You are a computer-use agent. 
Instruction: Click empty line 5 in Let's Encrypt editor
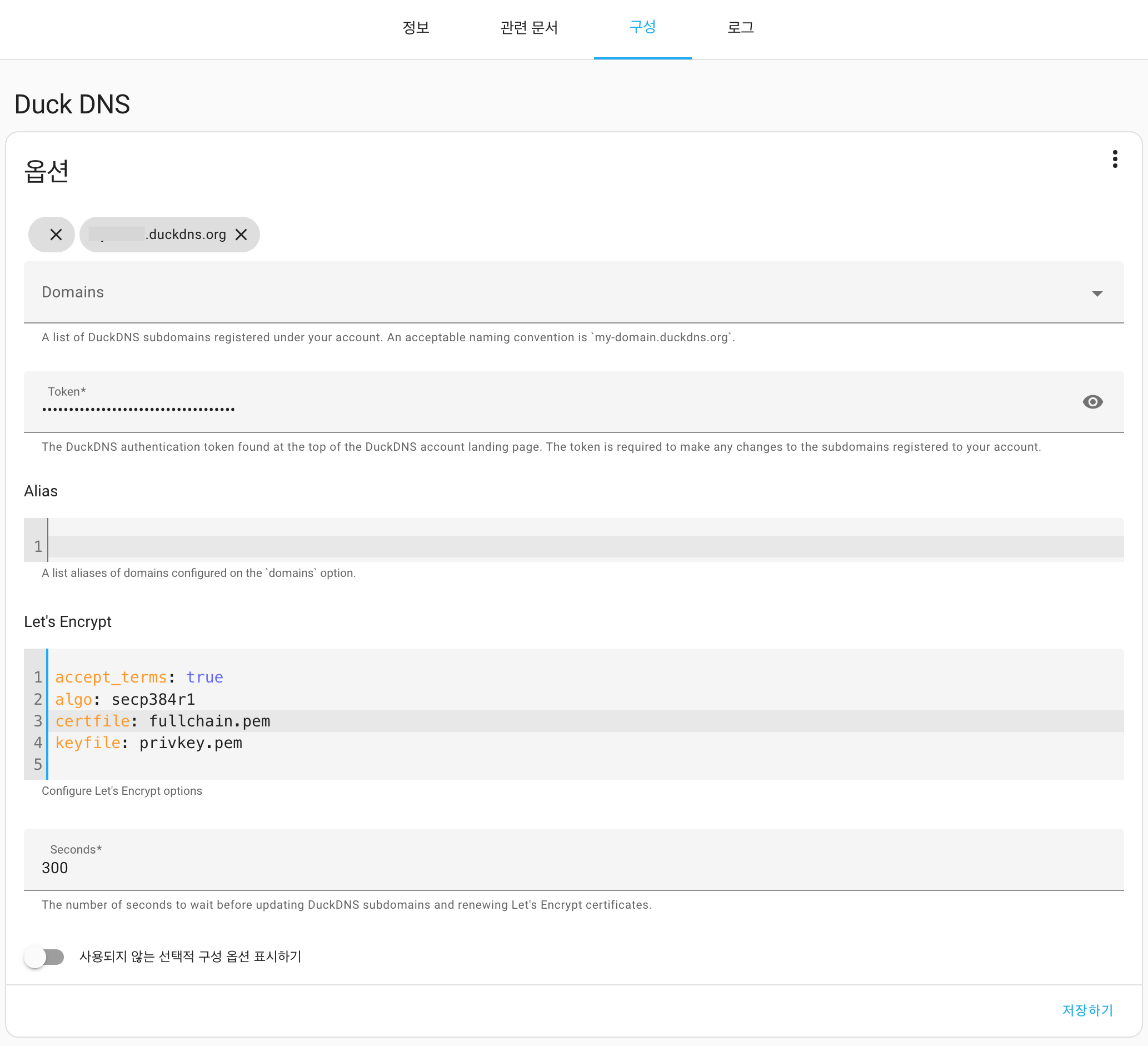pyautogui.click(x=342, y=764)
